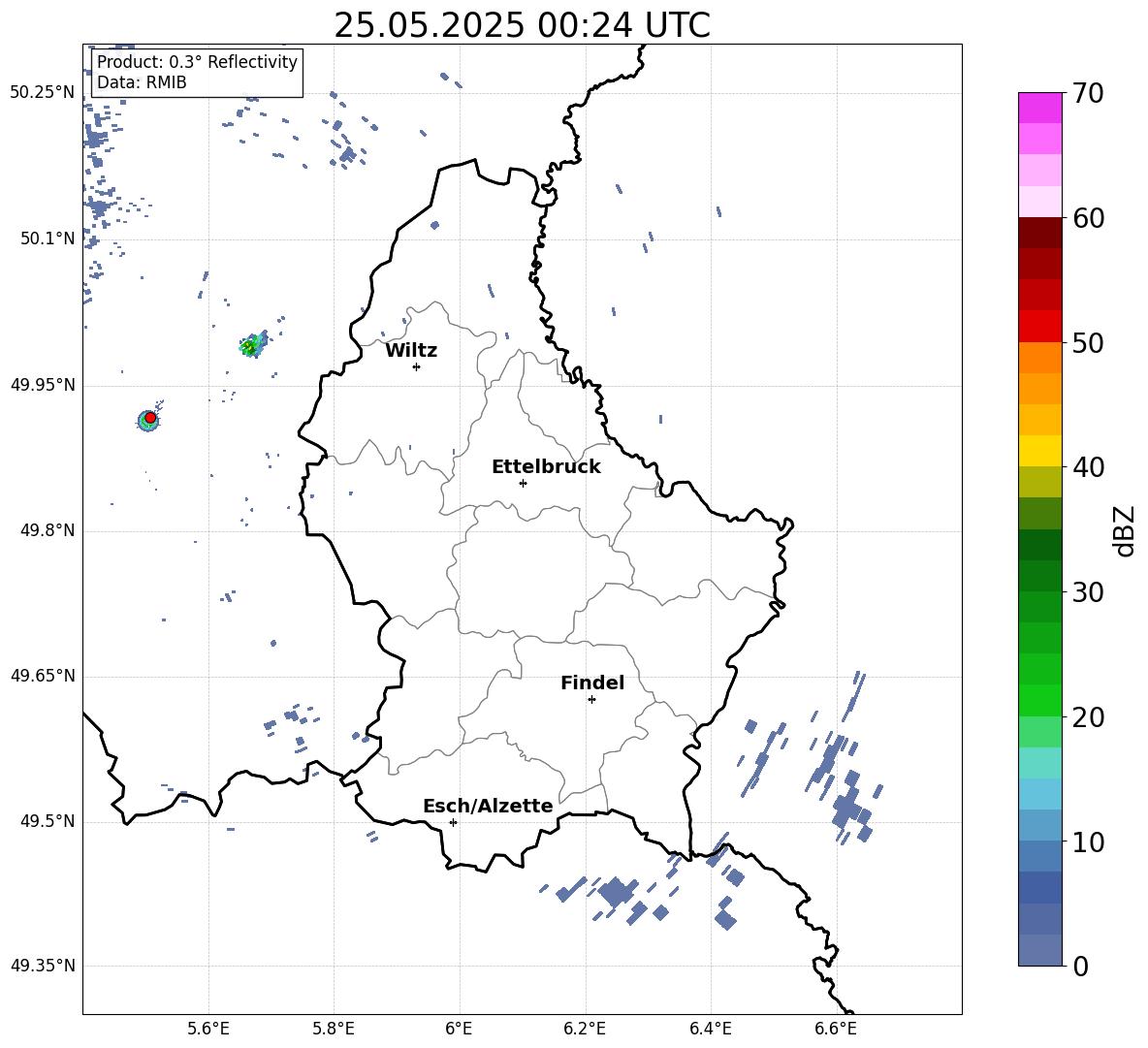Click the colorbar tick label 50

point(1089,342)
